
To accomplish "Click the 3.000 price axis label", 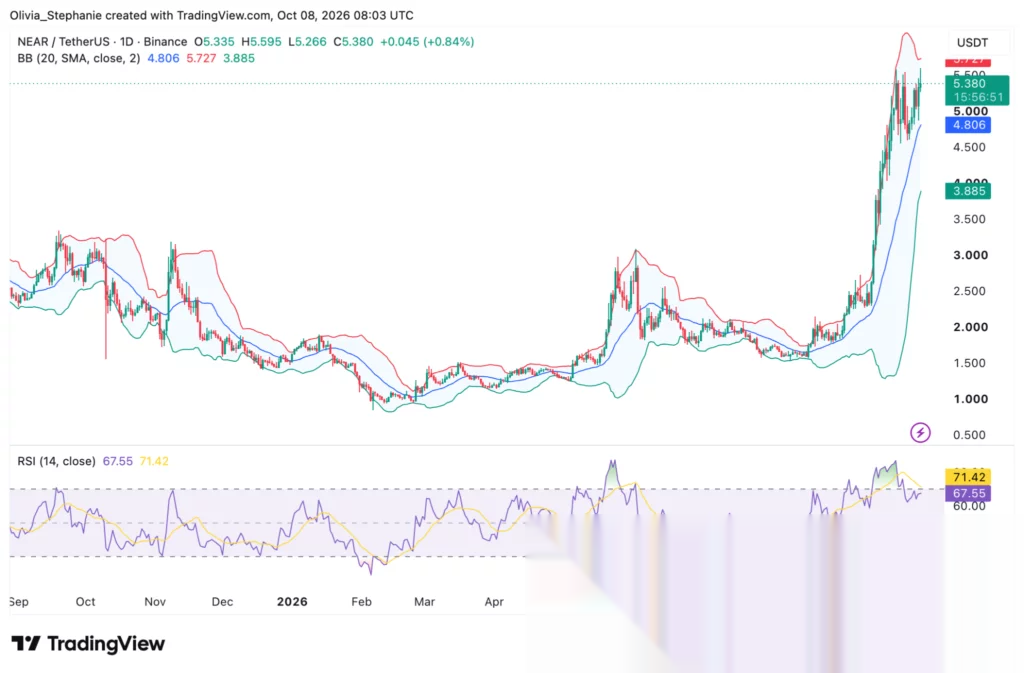I will (x=970, y=255).
